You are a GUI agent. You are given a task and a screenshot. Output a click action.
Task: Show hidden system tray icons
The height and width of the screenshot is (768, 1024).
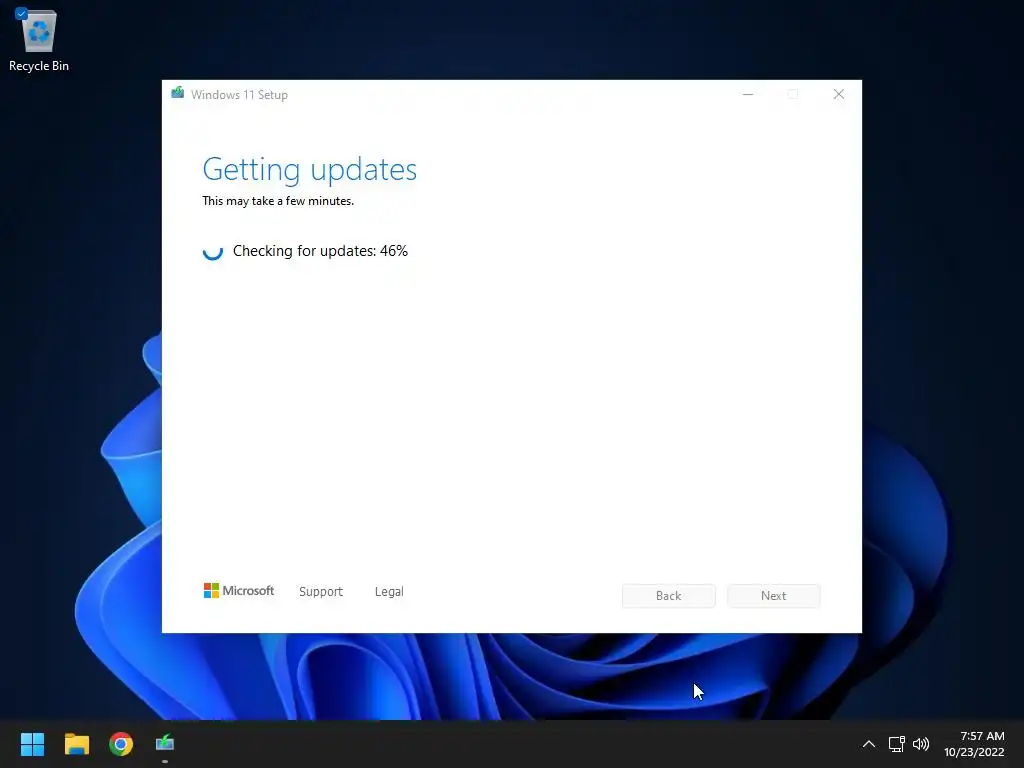pos(869,744)
